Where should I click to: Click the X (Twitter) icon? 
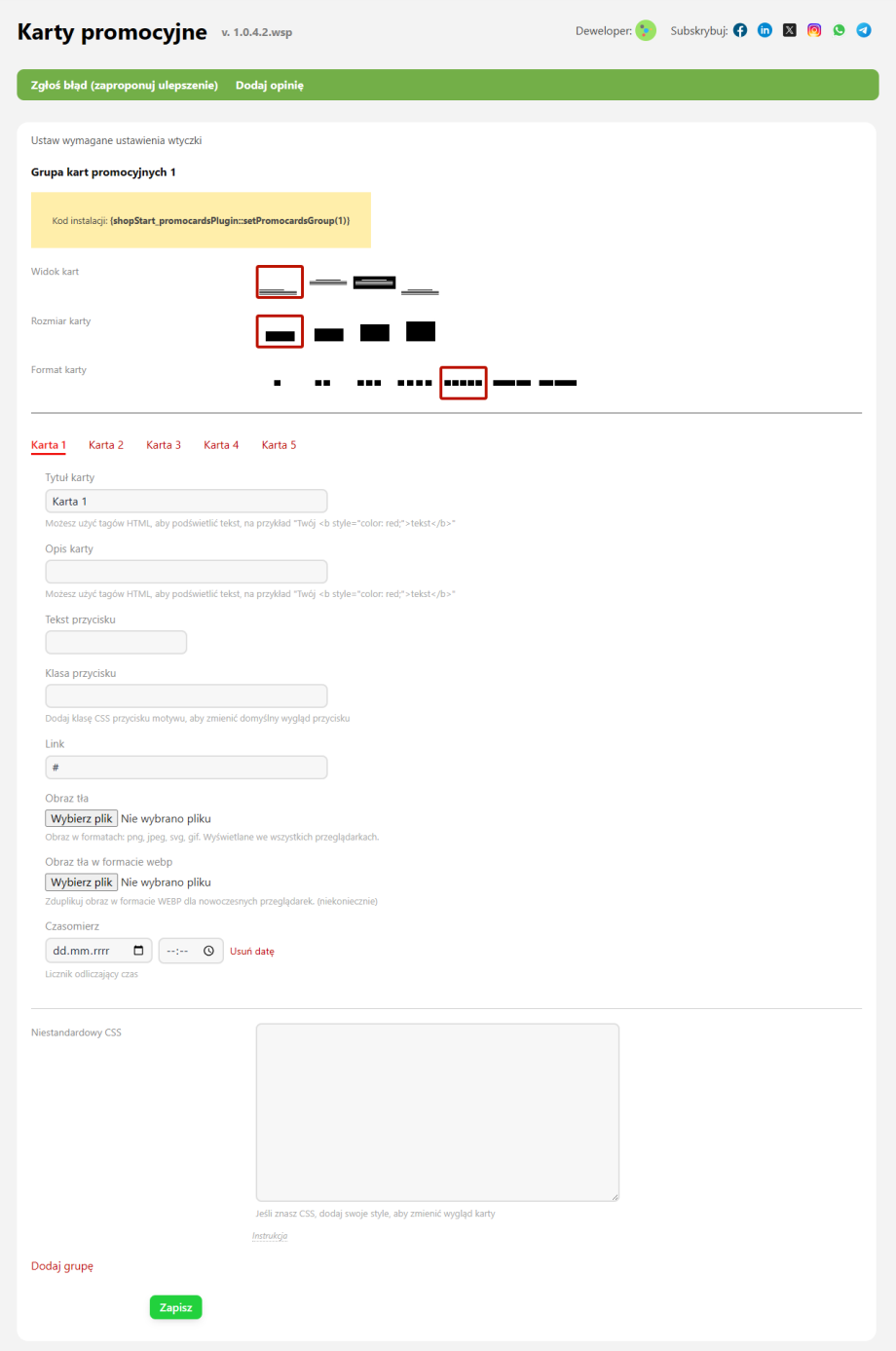790,30
